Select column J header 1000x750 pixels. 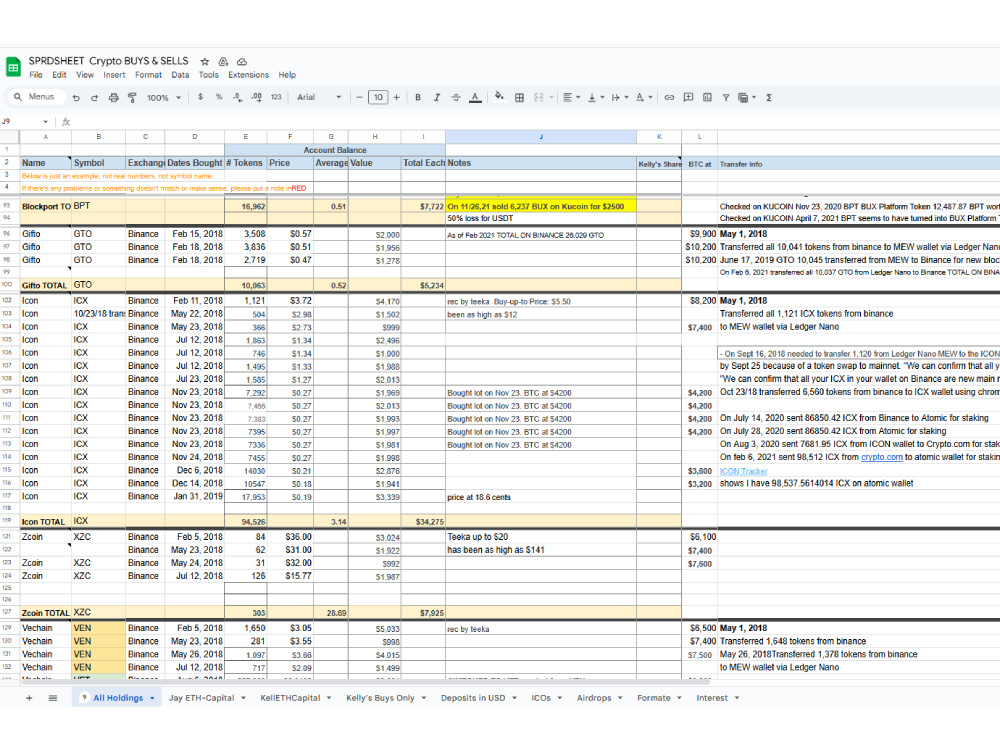point(541,136)
